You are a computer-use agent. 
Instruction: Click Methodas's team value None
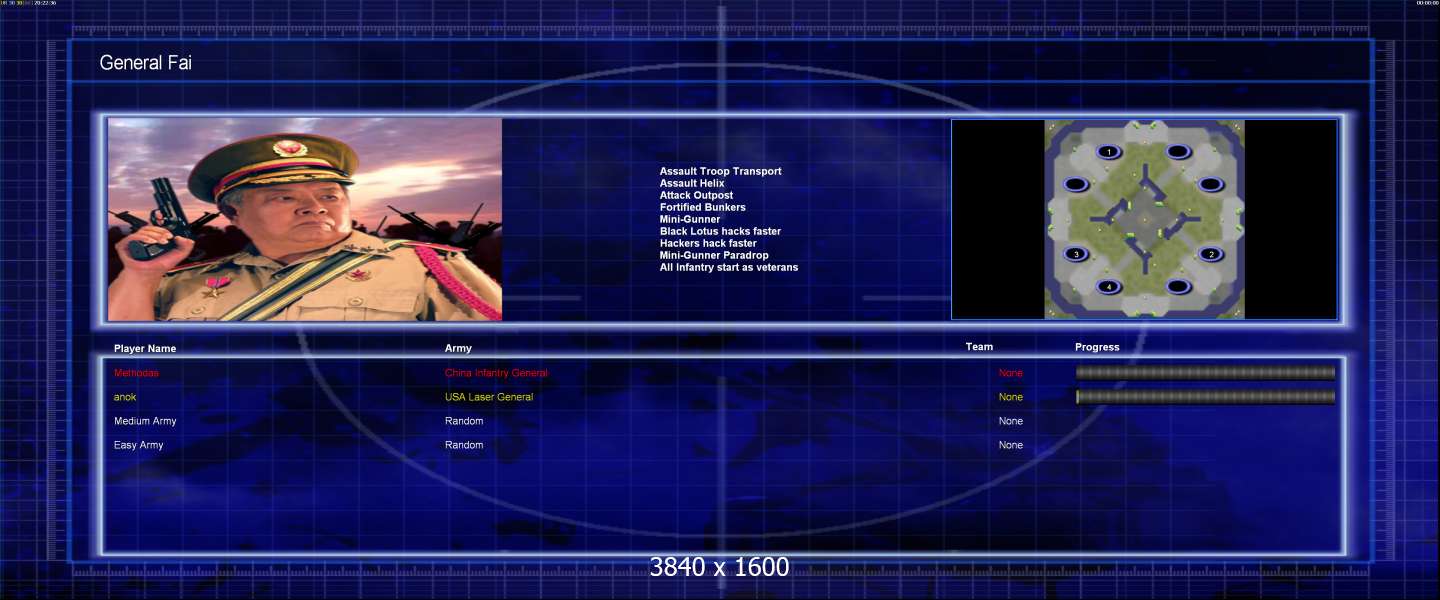[1011, 373]
